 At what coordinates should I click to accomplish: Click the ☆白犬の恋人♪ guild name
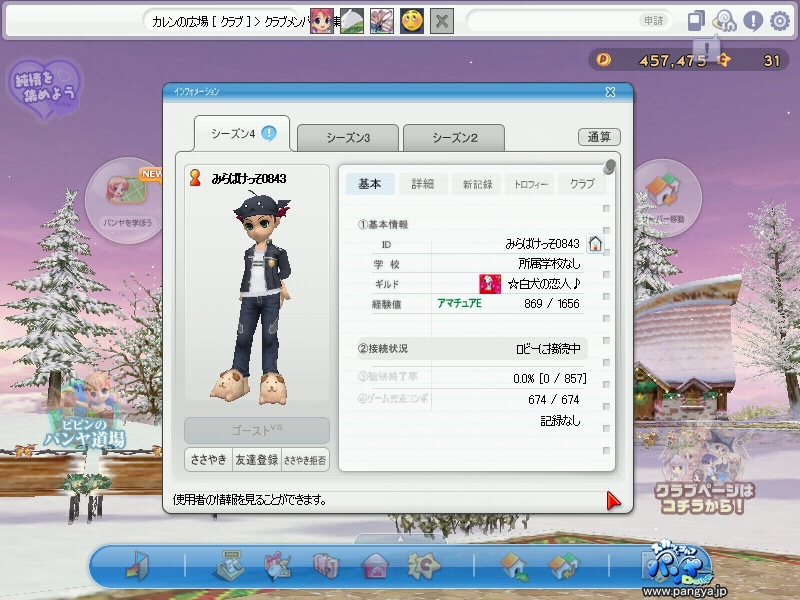pos(544,284)
